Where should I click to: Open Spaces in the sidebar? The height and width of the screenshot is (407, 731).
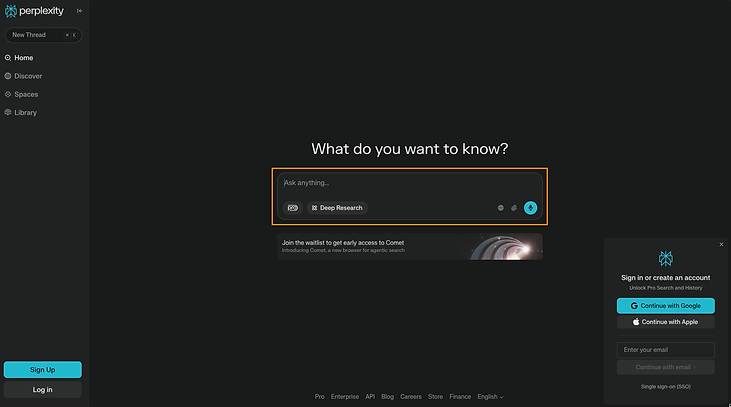pyautogui.click(x=21, y=94)
